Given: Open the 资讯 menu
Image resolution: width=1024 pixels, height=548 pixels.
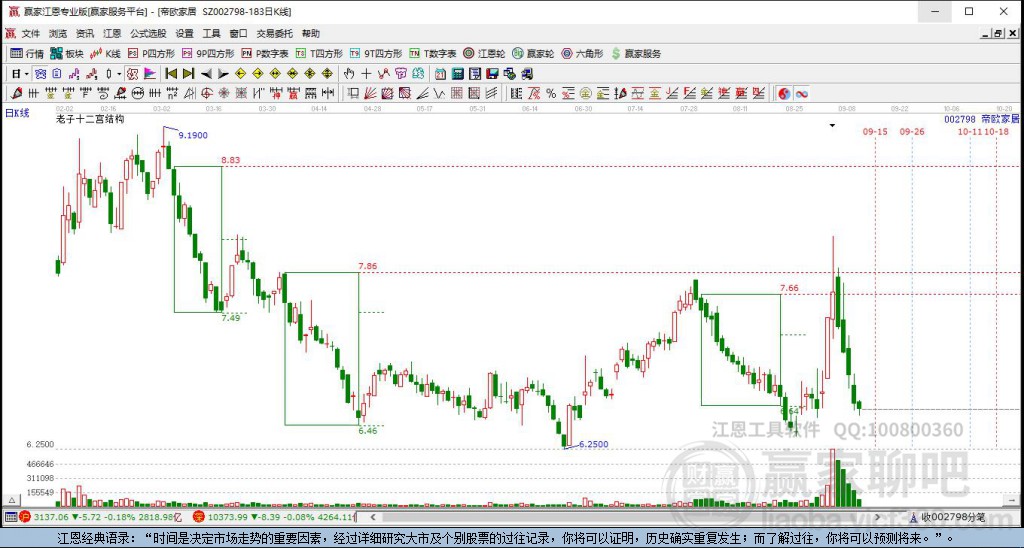Looking at the screenshot, I should coord(84,33).
